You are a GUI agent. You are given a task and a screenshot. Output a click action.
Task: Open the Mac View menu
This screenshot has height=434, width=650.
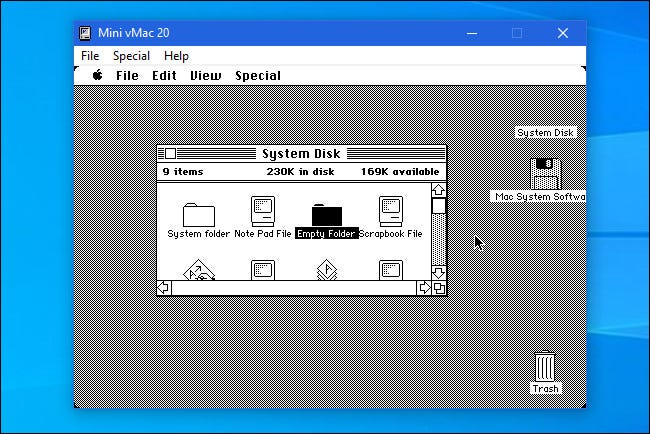coord(206,76)
